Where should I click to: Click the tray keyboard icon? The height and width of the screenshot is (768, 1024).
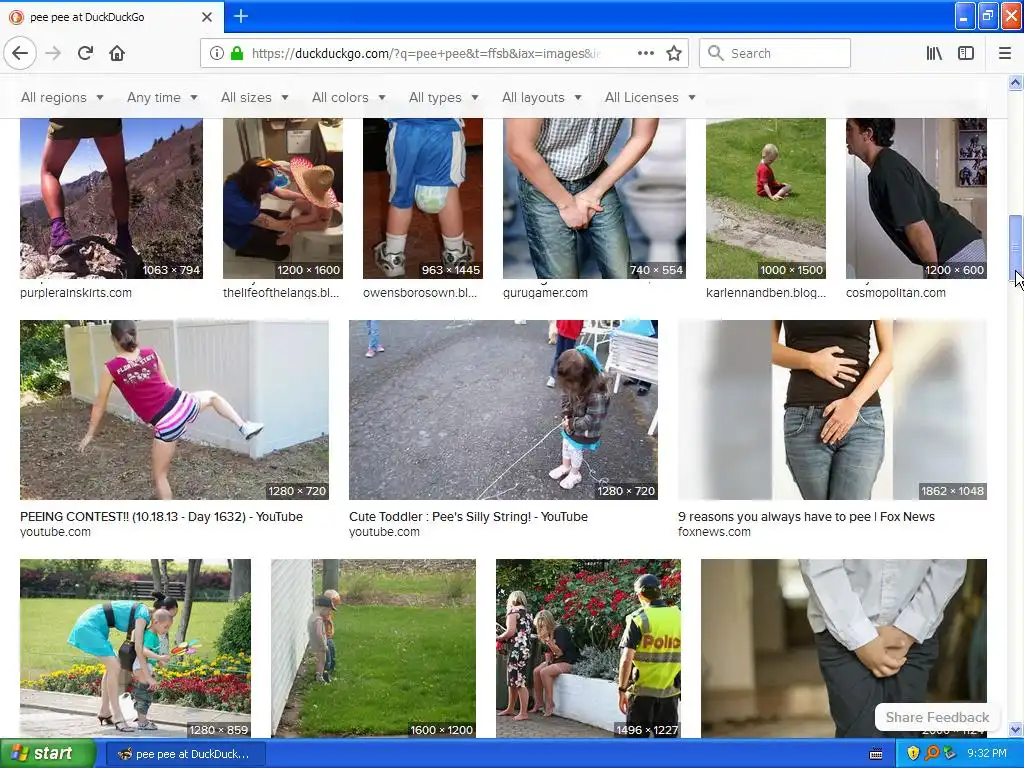(876, 754)
